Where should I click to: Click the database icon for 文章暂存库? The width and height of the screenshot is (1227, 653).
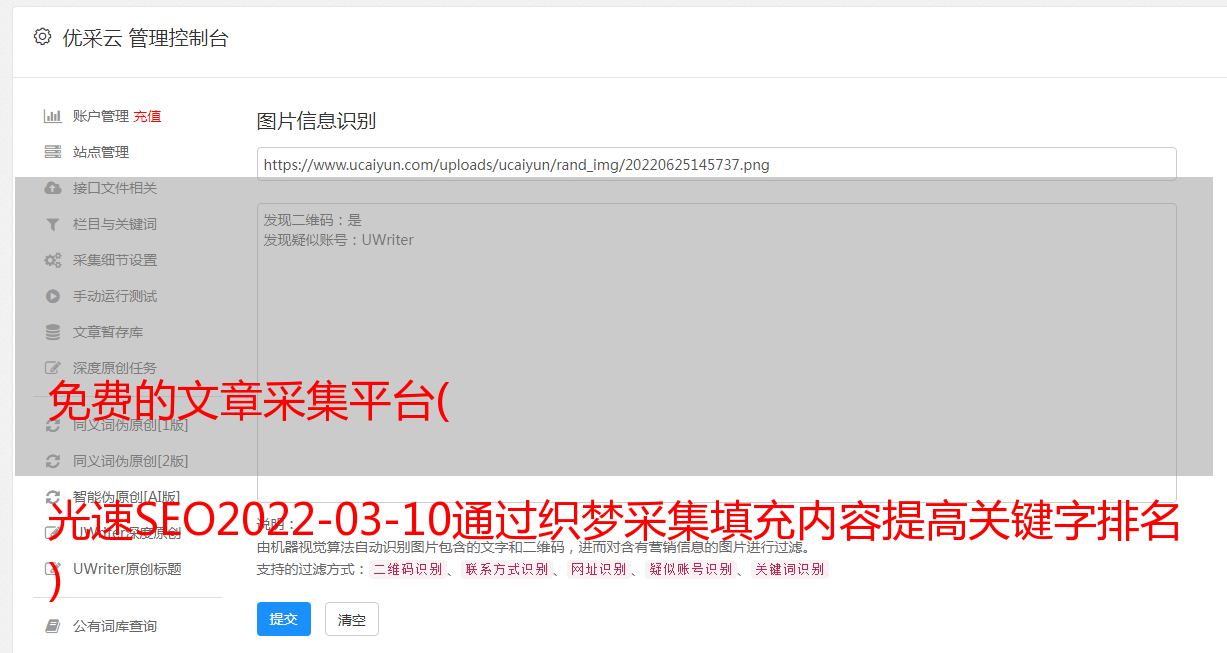pos(53,332)
